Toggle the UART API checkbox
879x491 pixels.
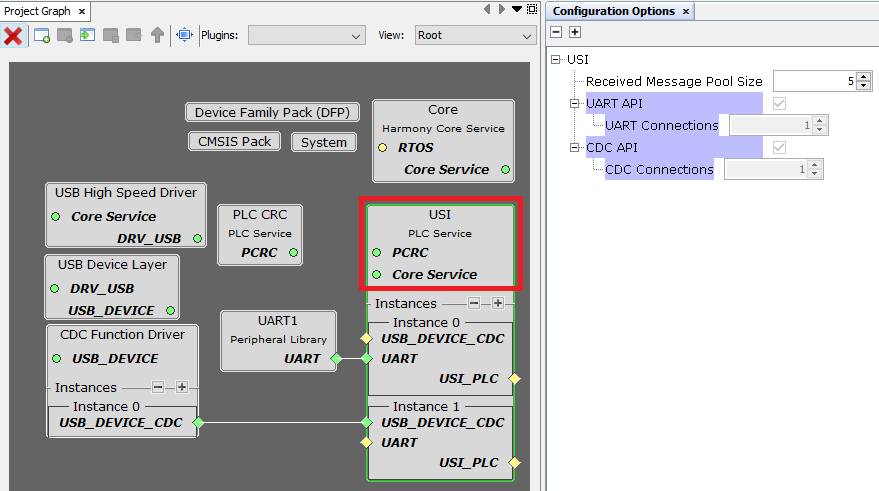(x=779, y=103)
